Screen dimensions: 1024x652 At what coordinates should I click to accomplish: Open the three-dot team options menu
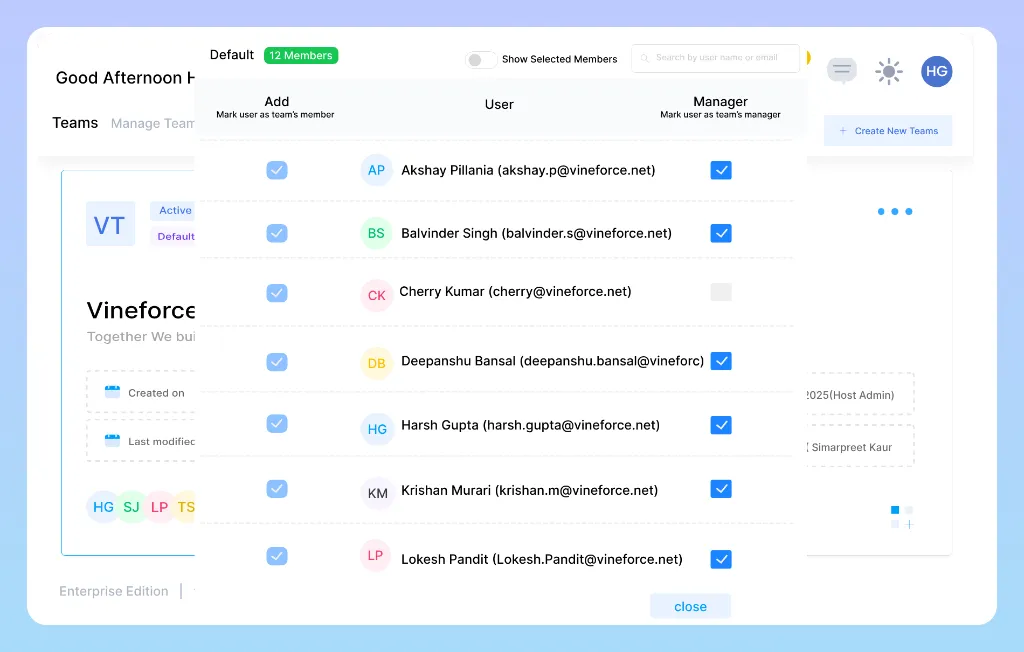[895, 211]
